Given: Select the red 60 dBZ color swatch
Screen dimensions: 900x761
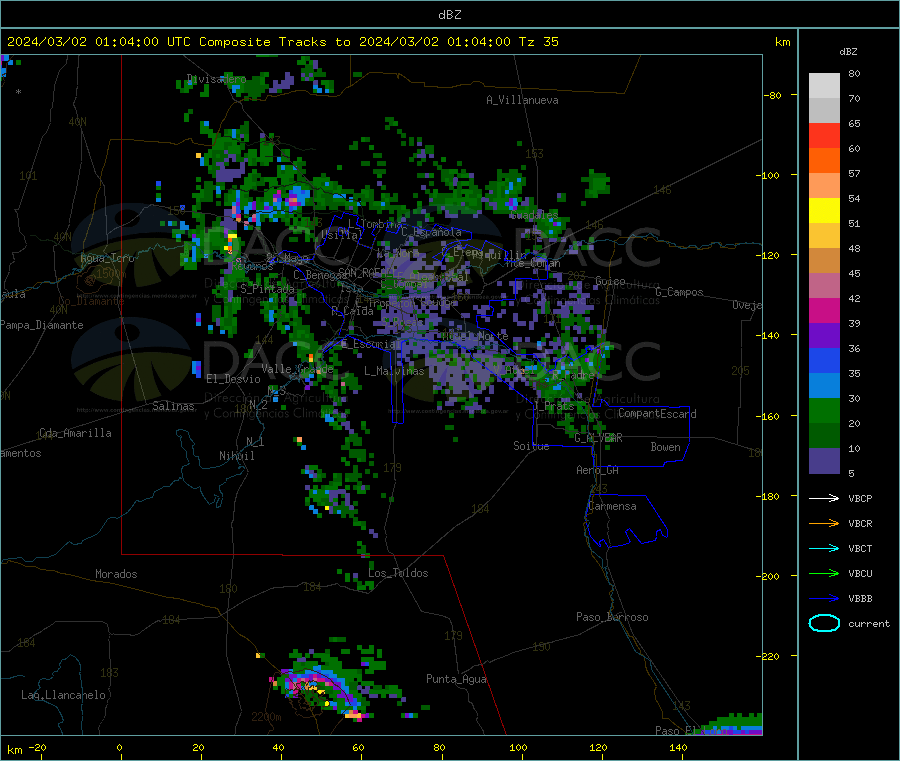Looking at the screenshot, I should [824, 135].
